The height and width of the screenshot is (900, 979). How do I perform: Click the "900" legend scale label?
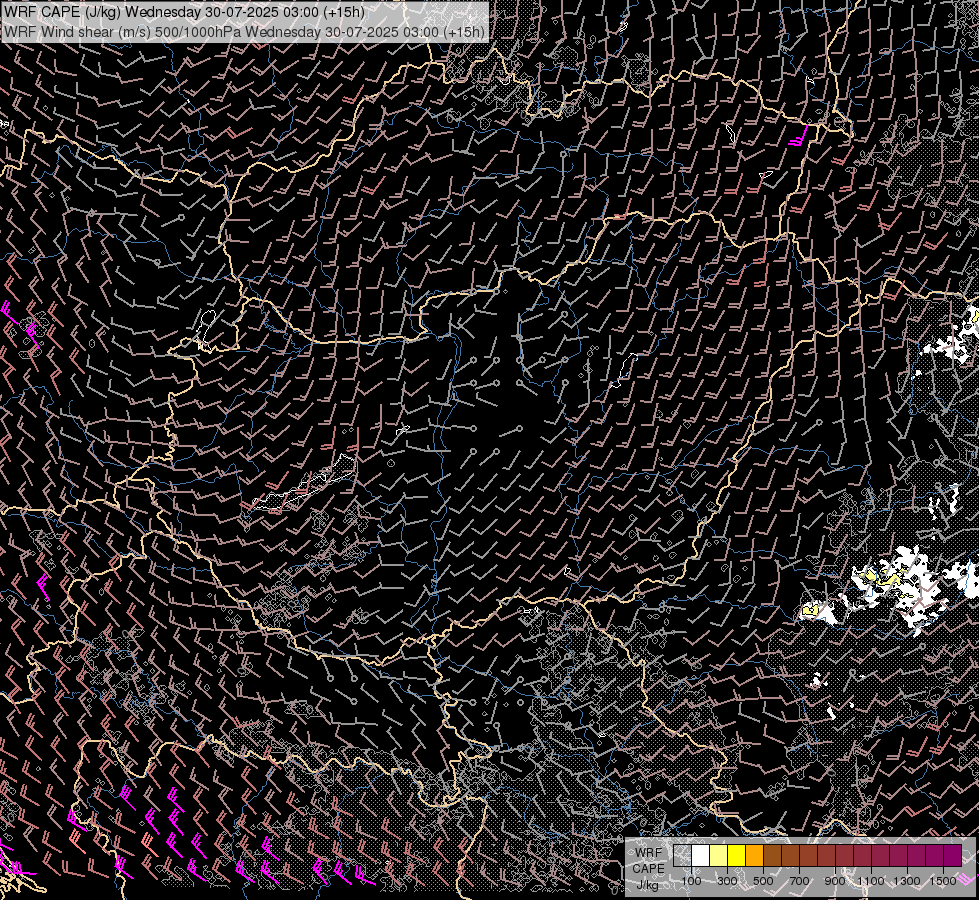(x=835, y=881)
